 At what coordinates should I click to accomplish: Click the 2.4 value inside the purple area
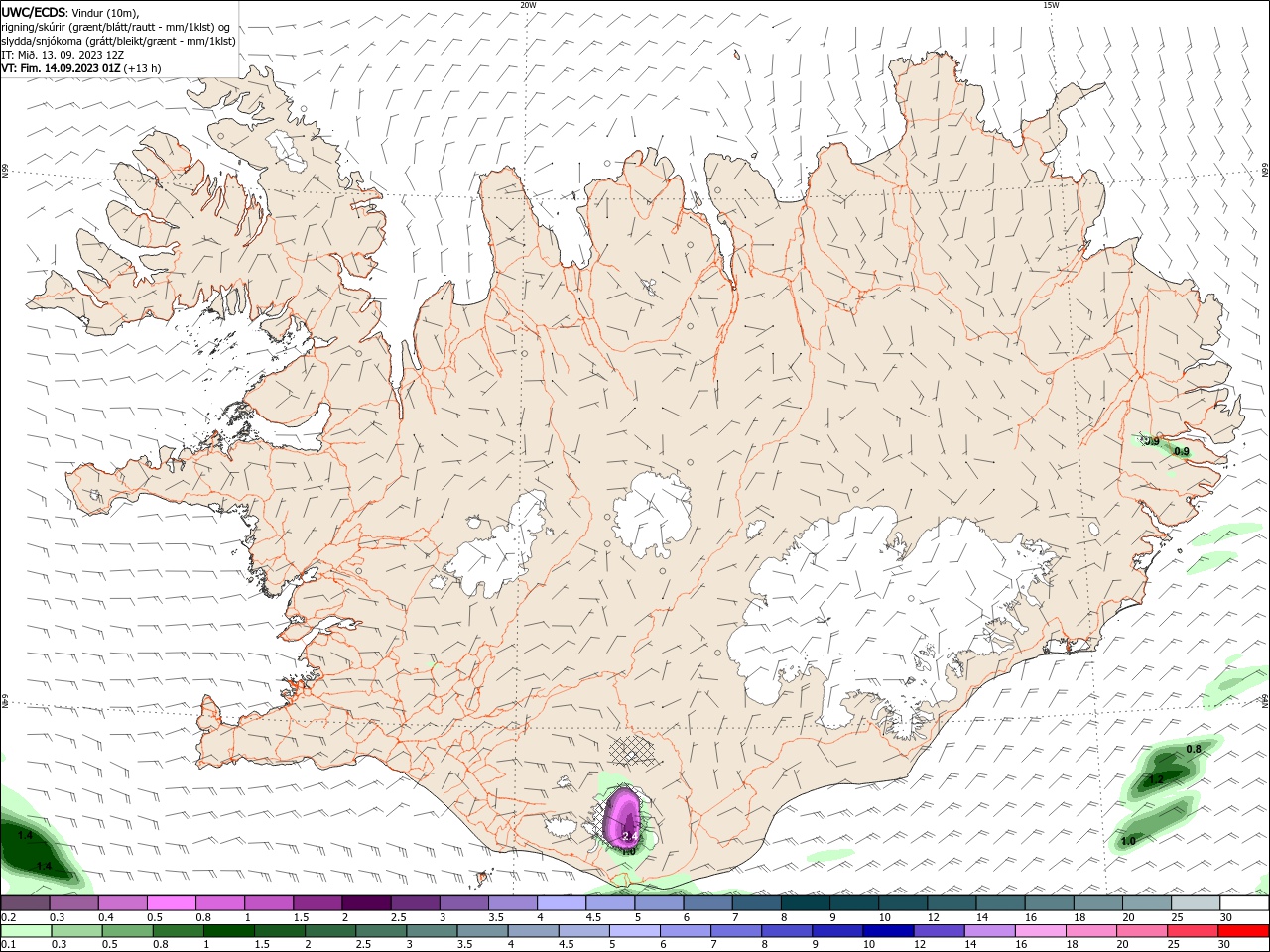[628, 837]
